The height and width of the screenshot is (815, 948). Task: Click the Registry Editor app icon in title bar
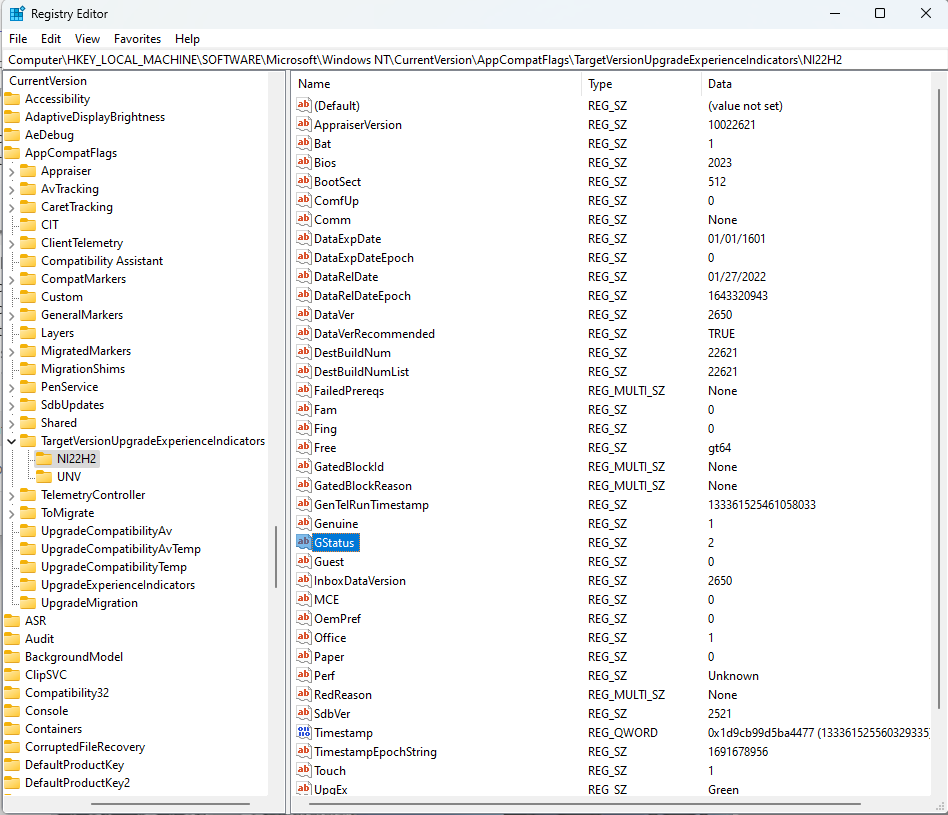pos(17,13)
